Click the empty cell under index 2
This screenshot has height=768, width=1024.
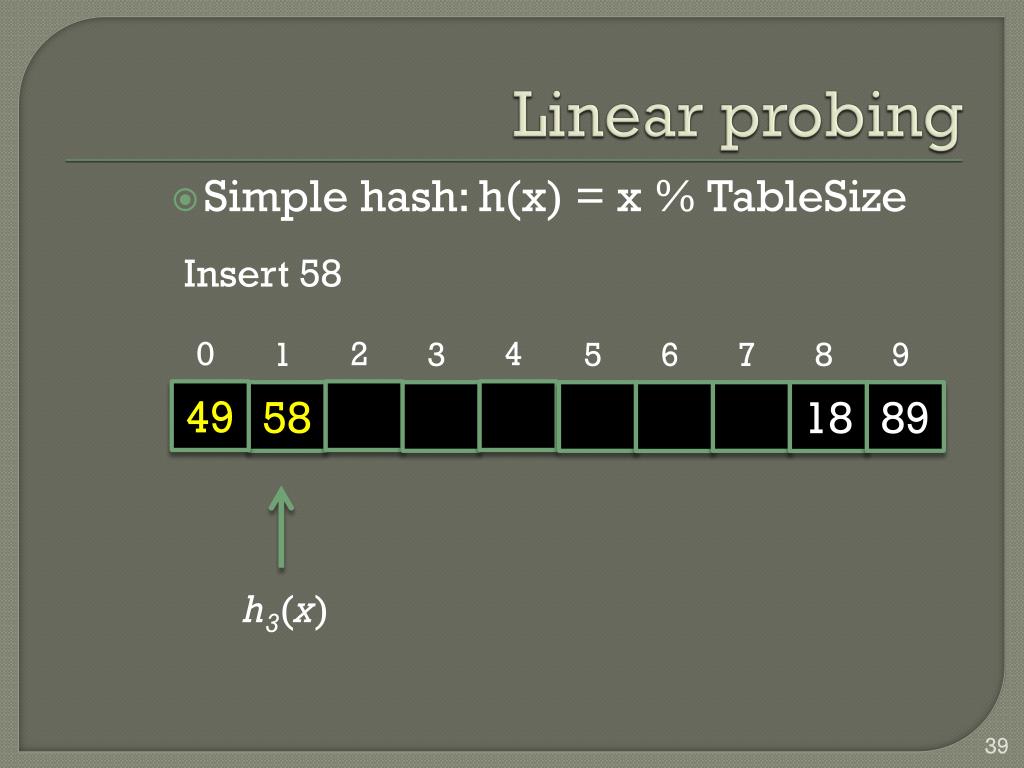click(x=364, y=417)
